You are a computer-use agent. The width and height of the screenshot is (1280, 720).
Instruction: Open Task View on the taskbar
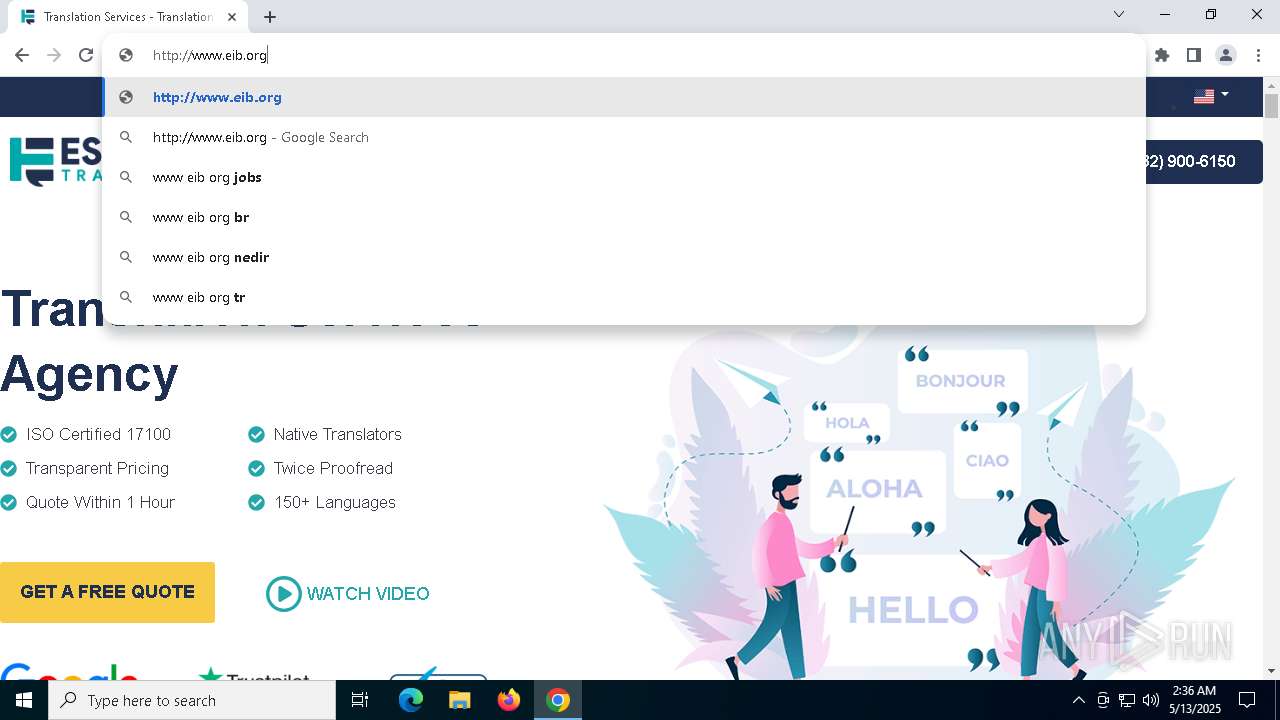pyautogui.click(x=360, y=700)
